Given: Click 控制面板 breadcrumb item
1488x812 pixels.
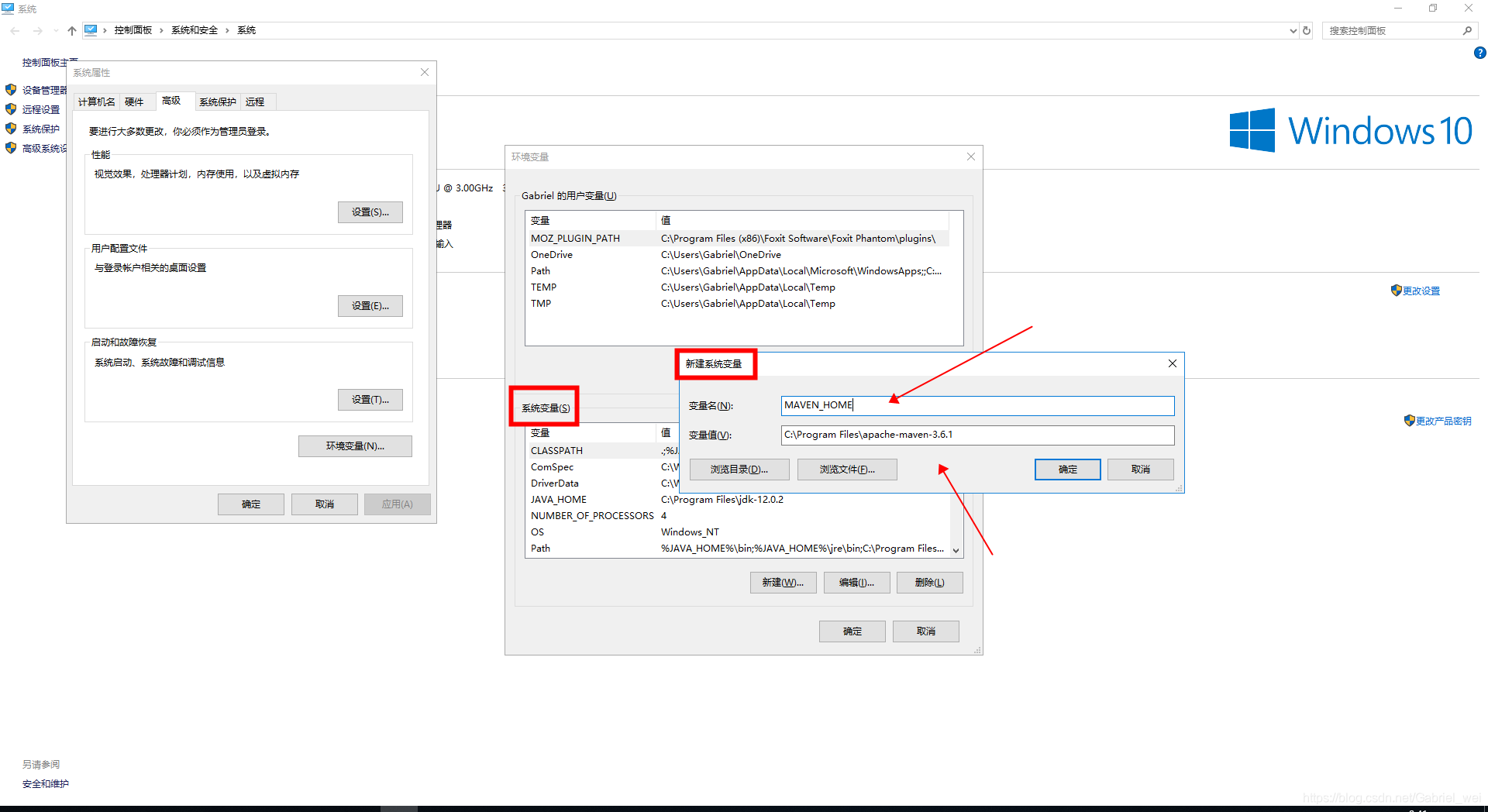Looking at the screenshot, I should 133,30.
